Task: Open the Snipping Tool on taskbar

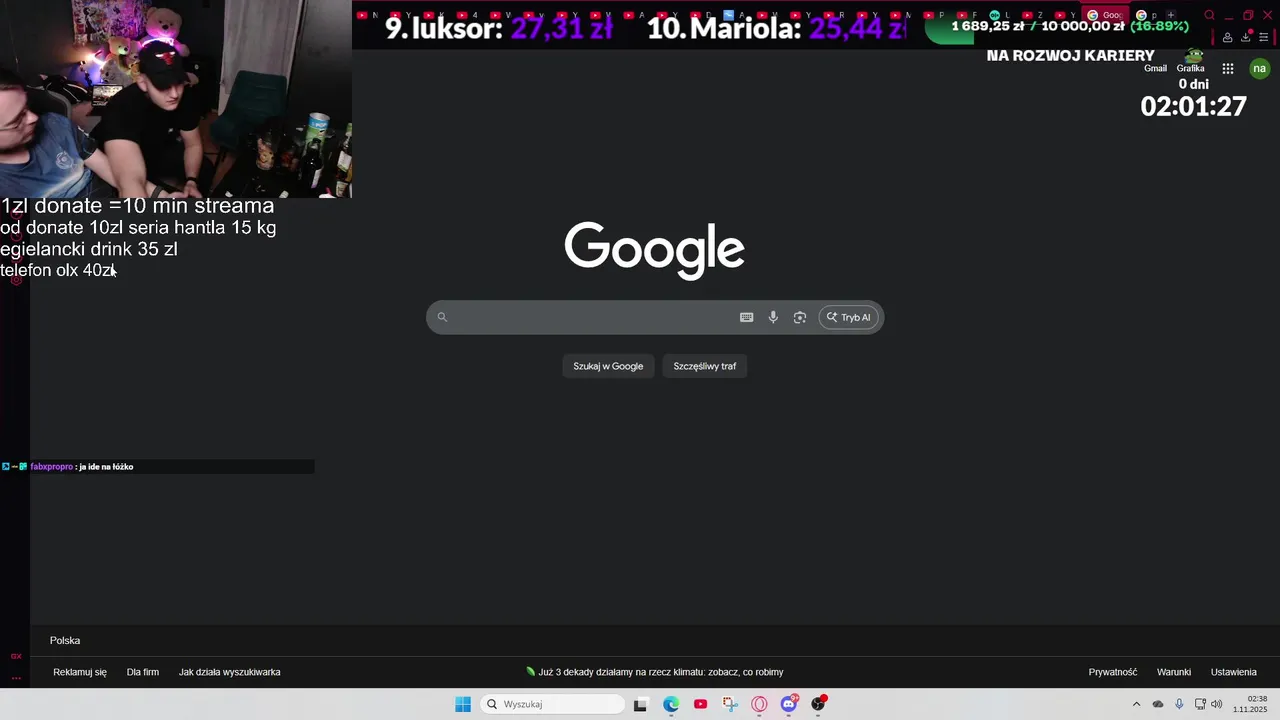Action: pos(730,704)
